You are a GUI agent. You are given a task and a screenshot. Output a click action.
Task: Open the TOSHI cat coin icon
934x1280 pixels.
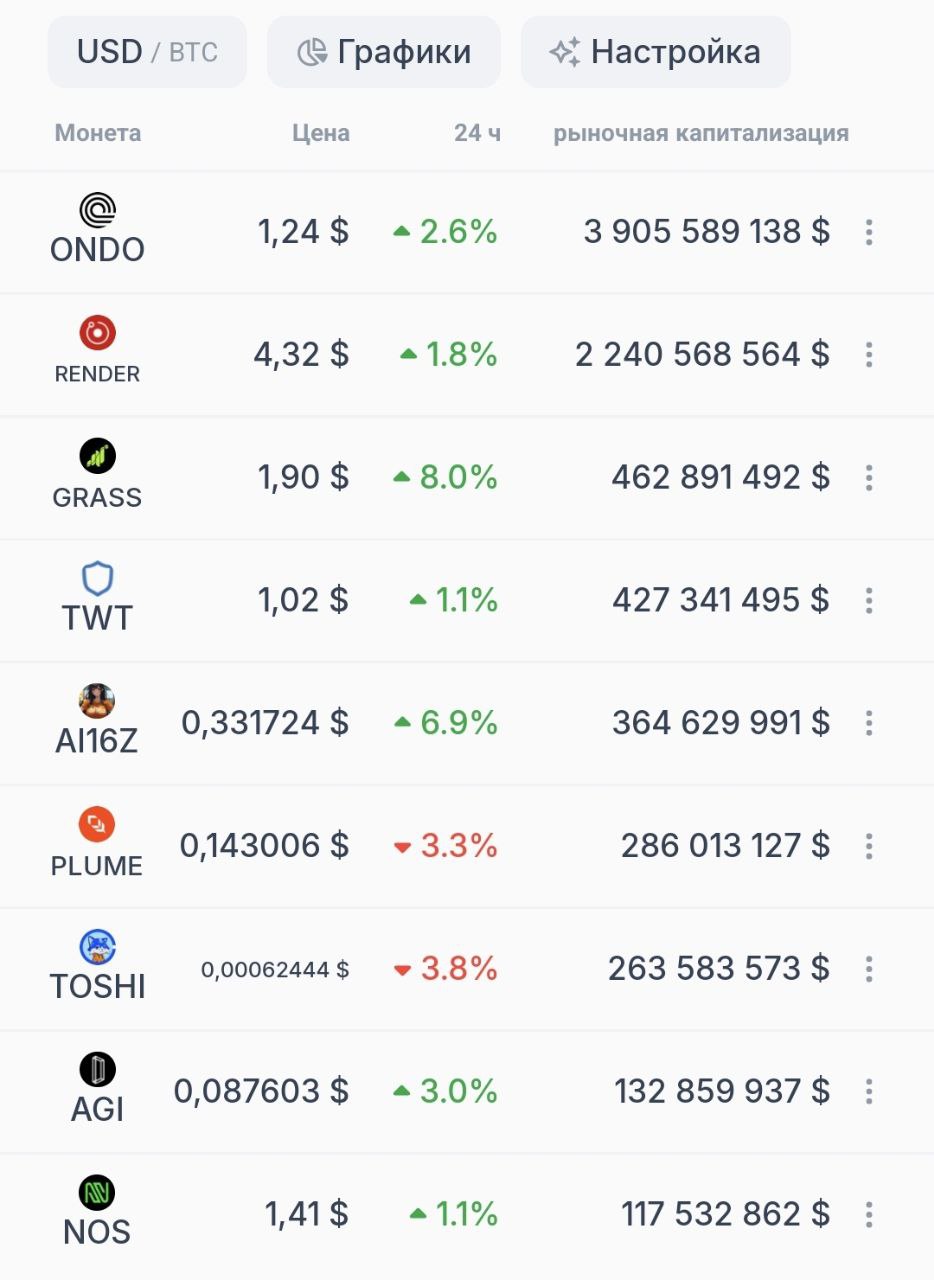tap(98, 947)
